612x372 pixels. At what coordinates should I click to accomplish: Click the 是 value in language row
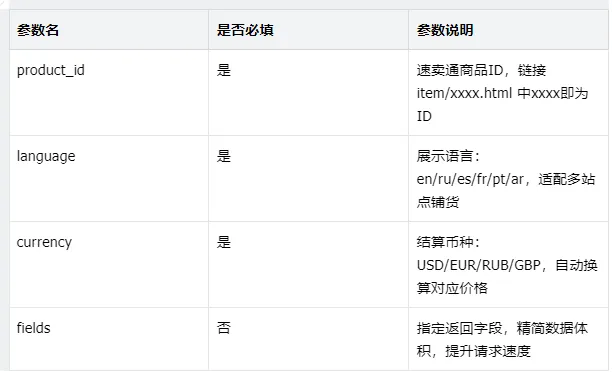(224, 156)
